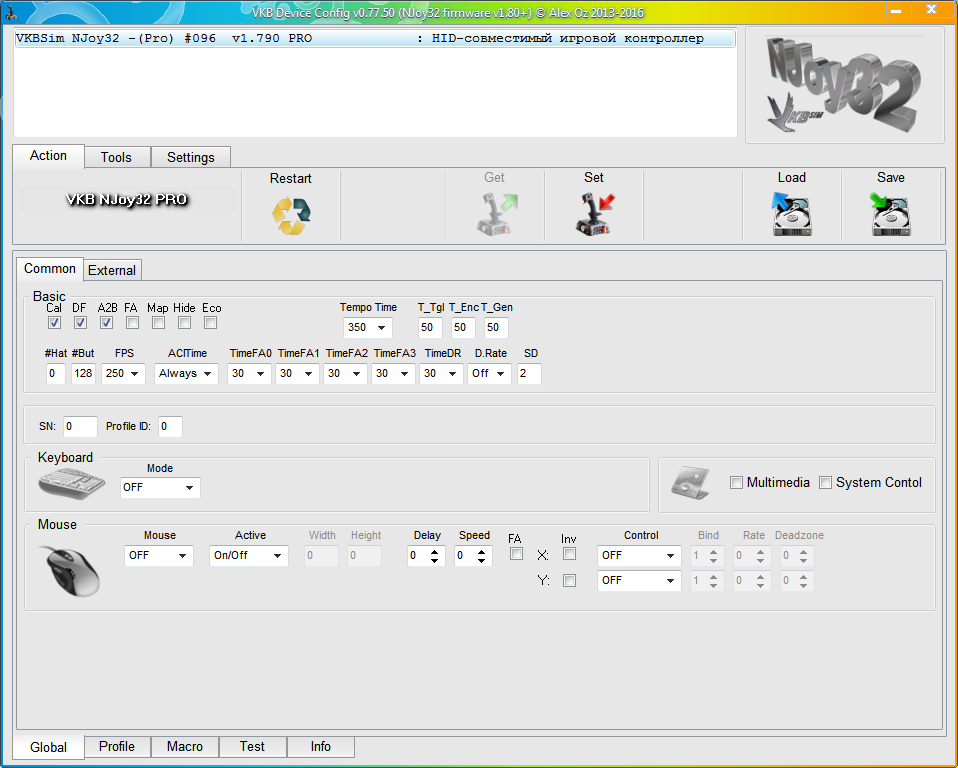This screenshot has height=768, width=958.
Task: Increase the mouse Delay value
Action: point(434,552)
